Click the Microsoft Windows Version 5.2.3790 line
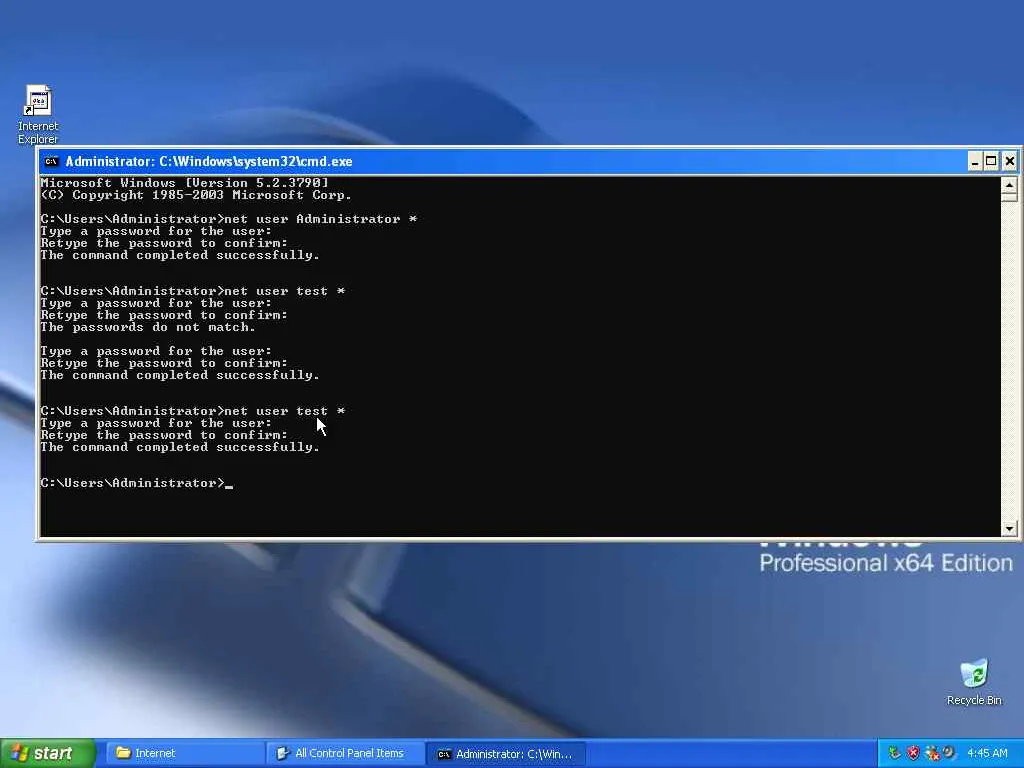 (x=184, y=183)
